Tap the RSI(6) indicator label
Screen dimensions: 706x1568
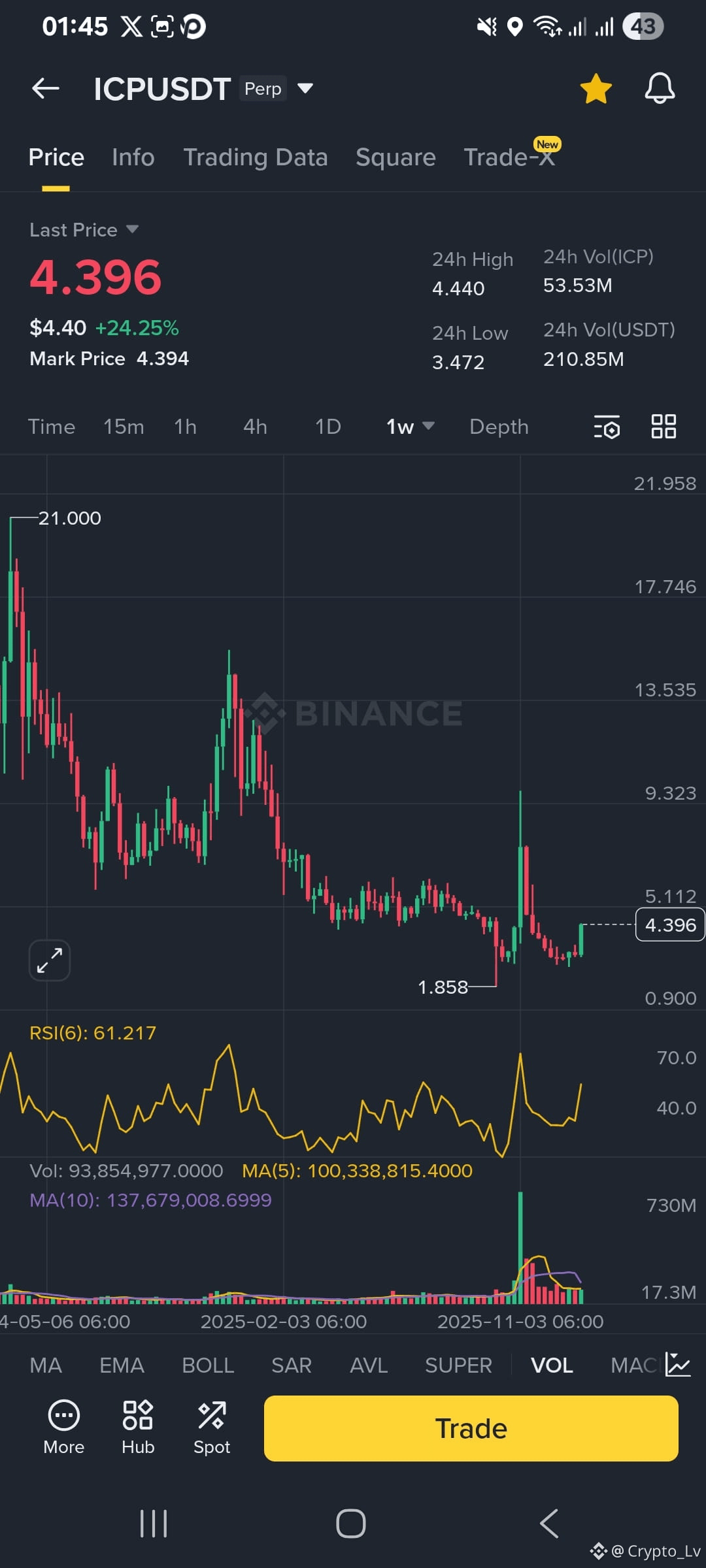tap(93, 1033)
